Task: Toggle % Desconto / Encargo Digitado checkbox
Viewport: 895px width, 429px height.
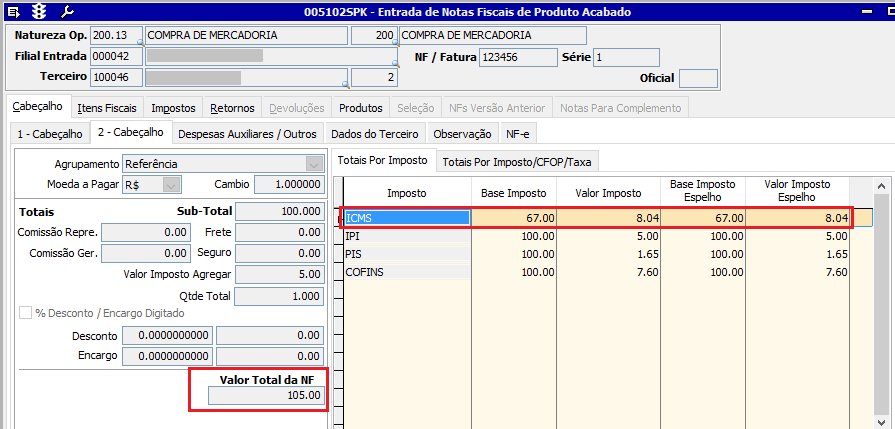Action: coord(26,313)
